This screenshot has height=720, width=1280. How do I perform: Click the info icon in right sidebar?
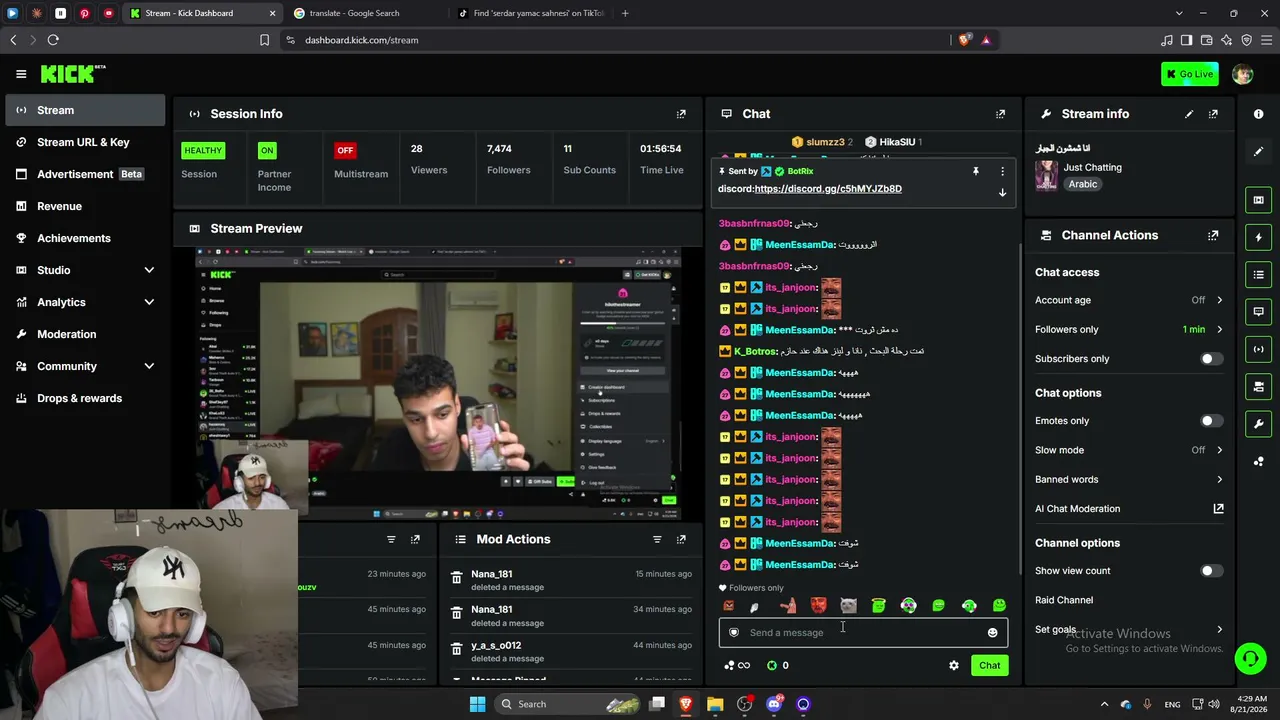point(1258,114)
